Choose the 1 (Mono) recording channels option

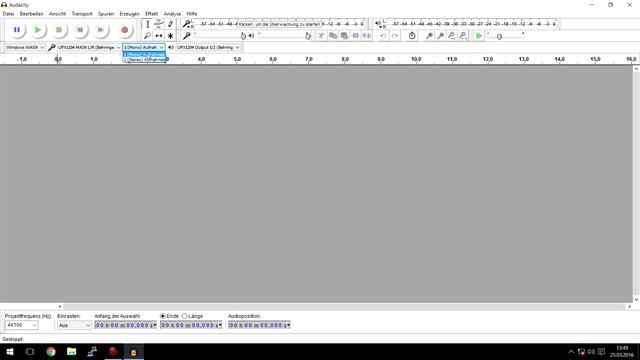pyautogui.click(x=144, y=54)
